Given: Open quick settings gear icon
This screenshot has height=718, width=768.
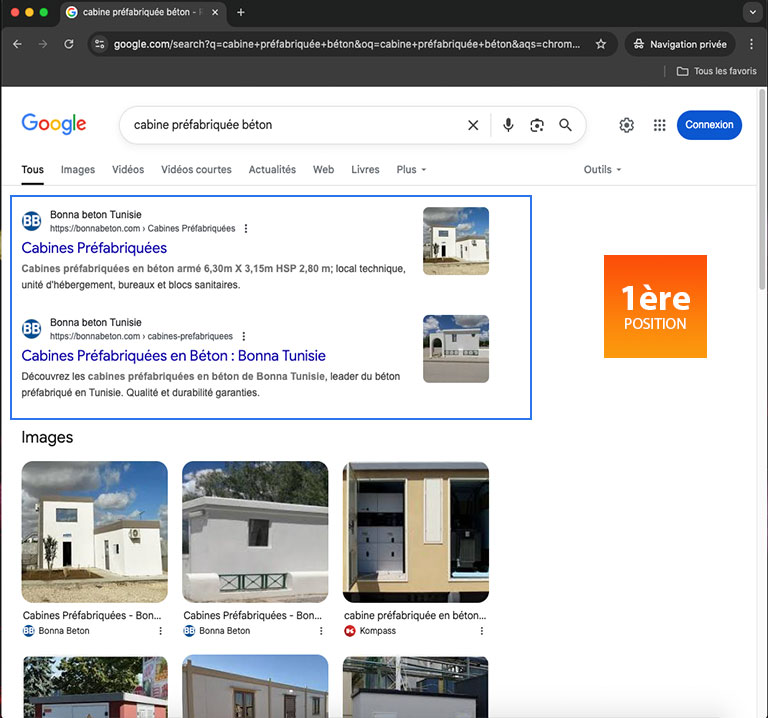Looking at the screenshot, I should [x=626, y=125].
